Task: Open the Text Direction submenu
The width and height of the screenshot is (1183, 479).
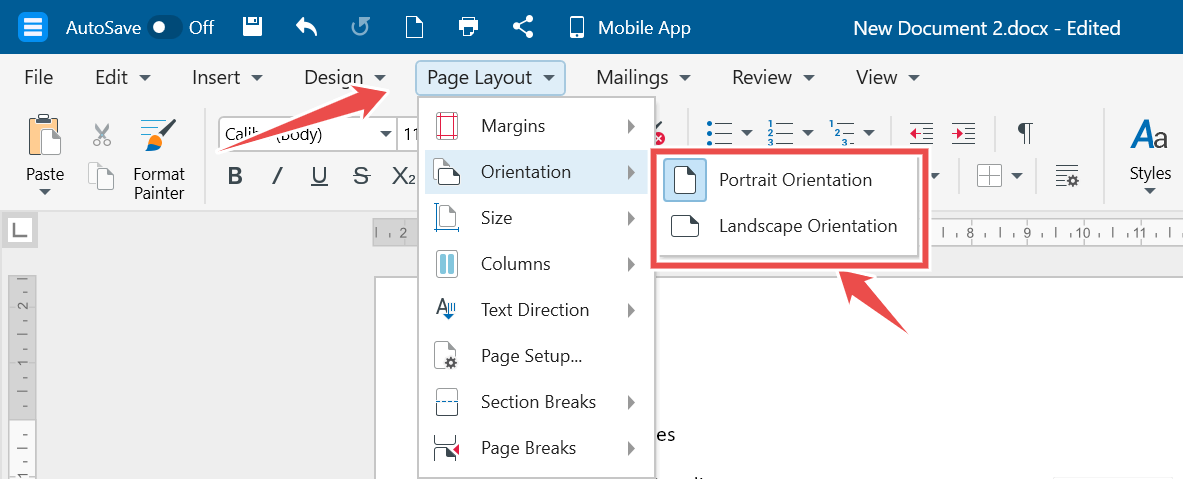Action: pos(536,310)
